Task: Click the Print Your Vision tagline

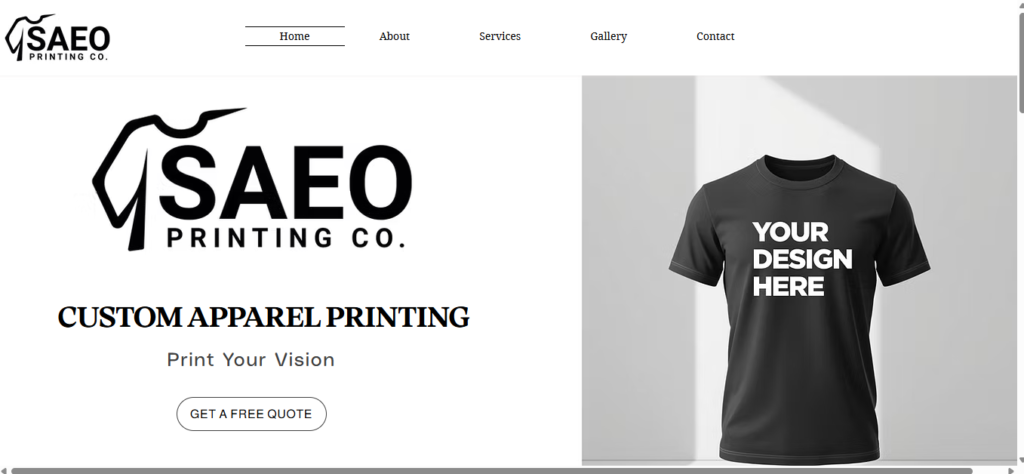Action: tap(251, 360)
